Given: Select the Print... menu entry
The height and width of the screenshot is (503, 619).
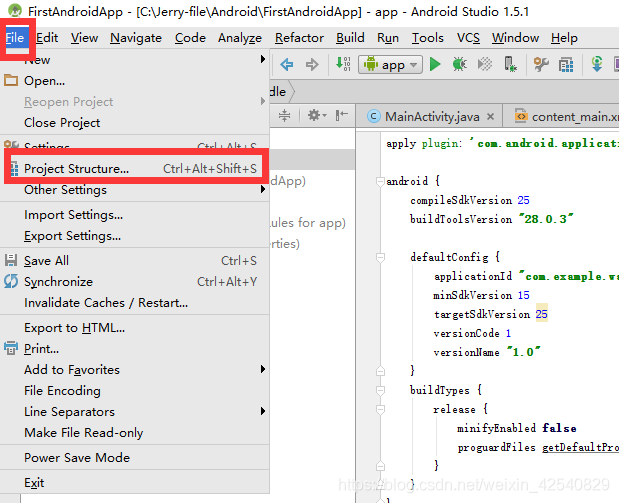Looking at the screenshot, I should tap(135, 349).
